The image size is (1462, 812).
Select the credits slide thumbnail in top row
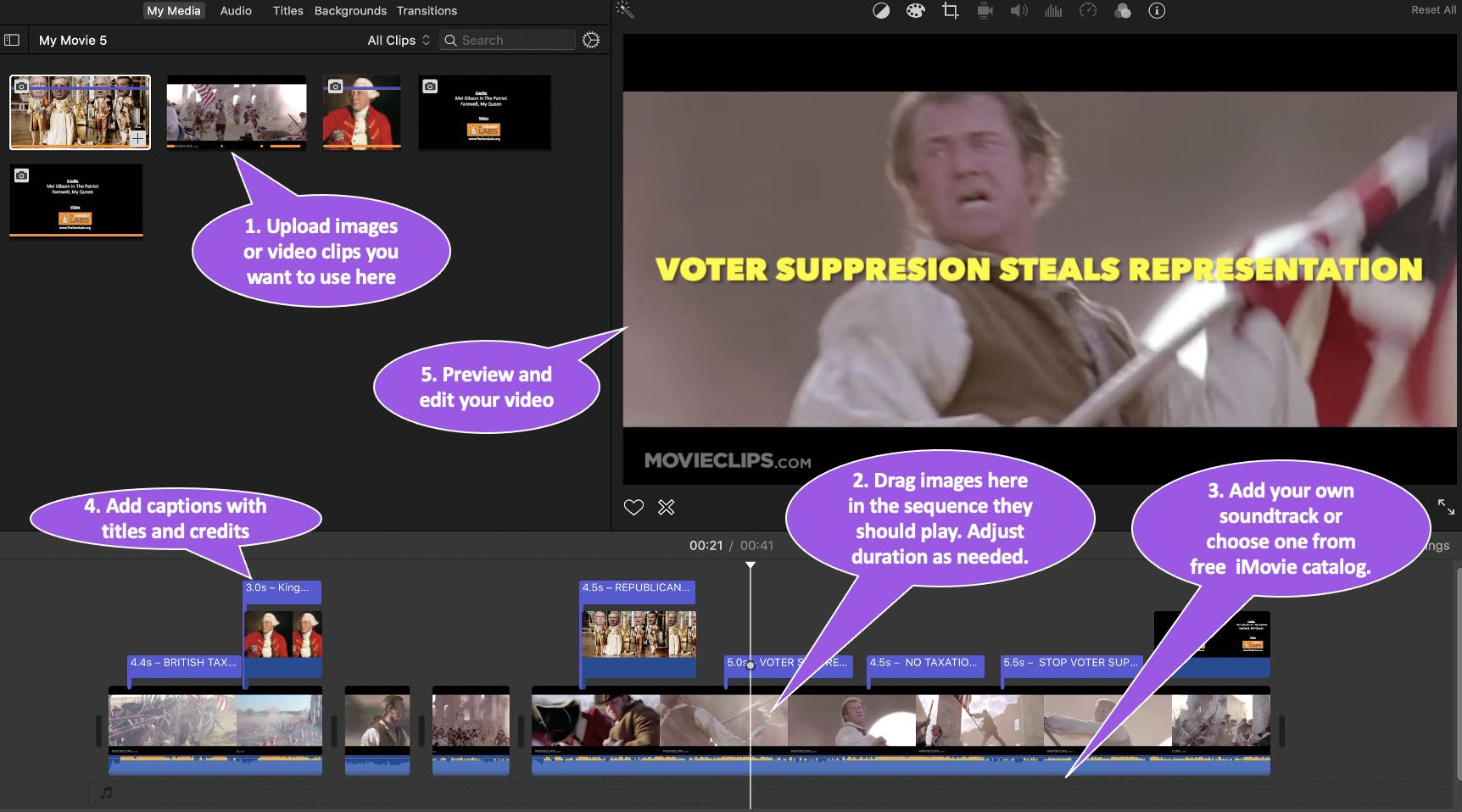(484, 112)
